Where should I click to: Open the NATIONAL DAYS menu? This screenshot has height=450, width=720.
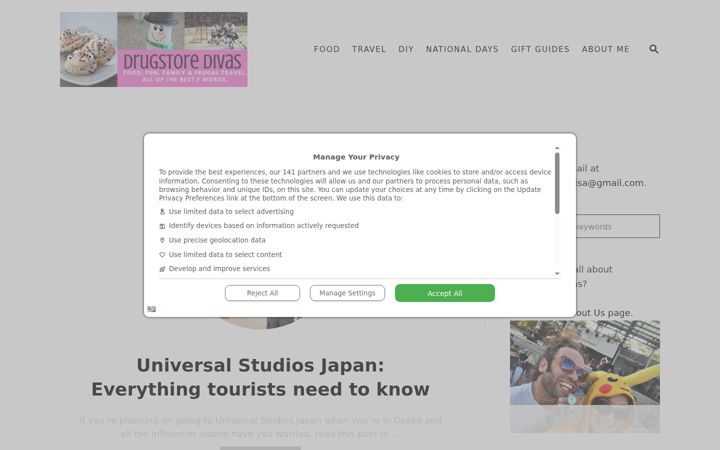point(462,49)
